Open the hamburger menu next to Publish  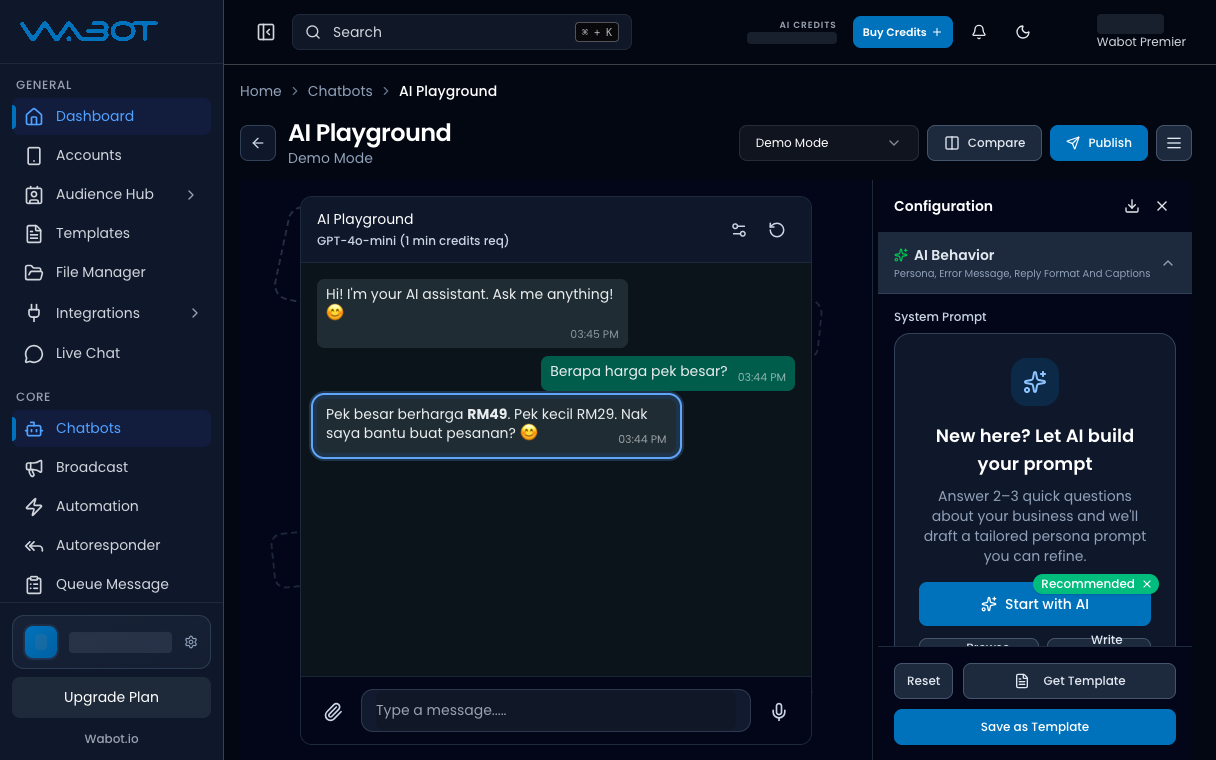[x=1174, y=143]
